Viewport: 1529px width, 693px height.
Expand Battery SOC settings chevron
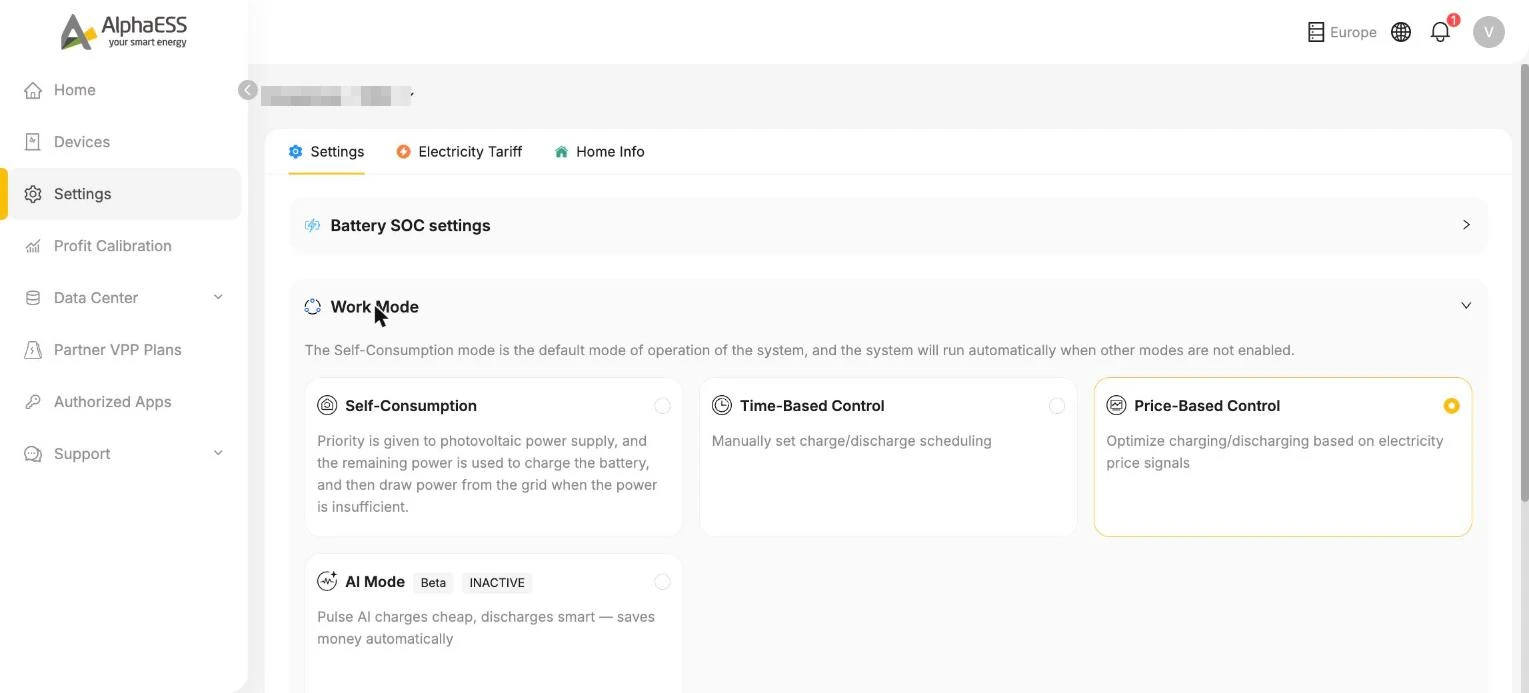(1466, 225)
